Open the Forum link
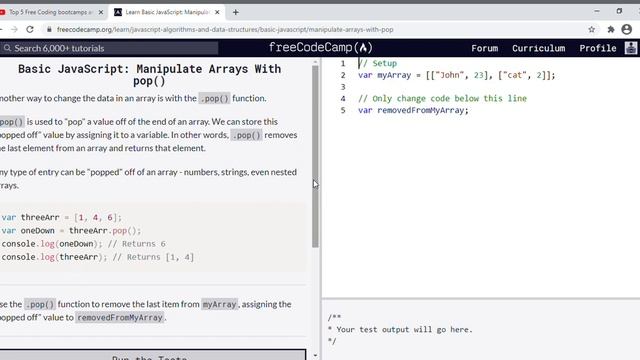Viewport: 640px width, 360px height. point(484,48)
